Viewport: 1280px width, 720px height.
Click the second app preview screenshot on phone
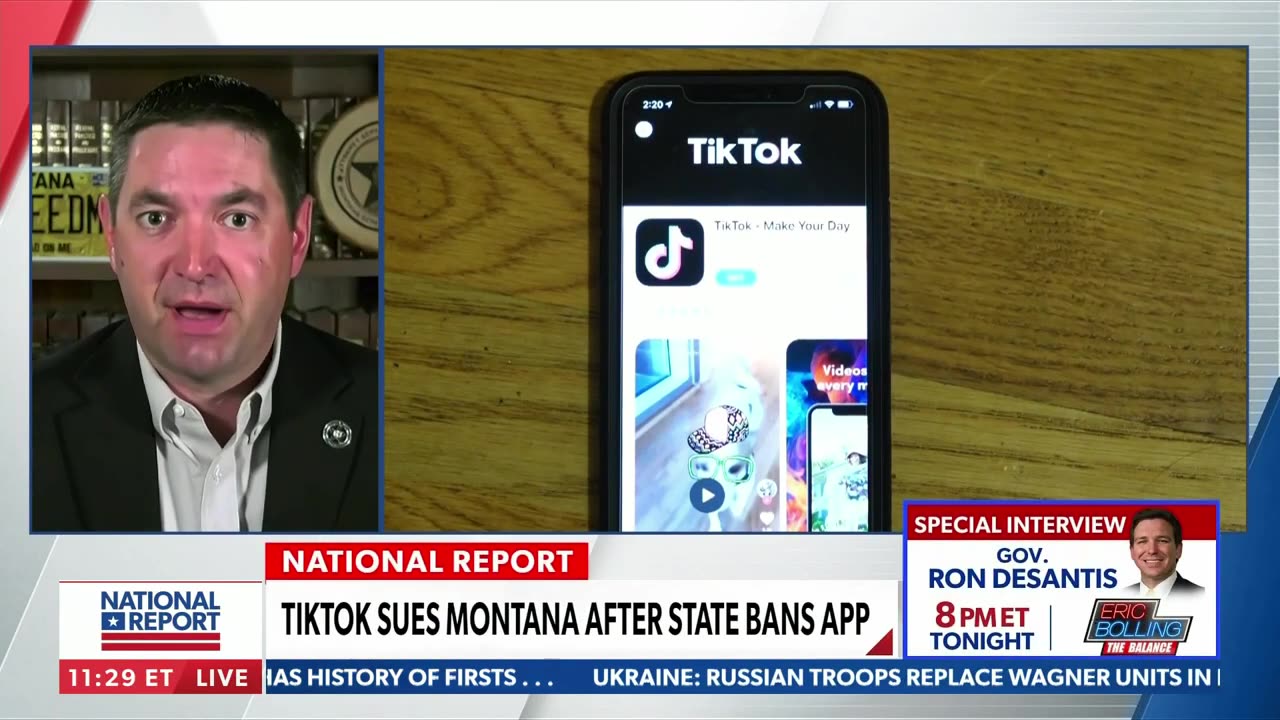826,435
